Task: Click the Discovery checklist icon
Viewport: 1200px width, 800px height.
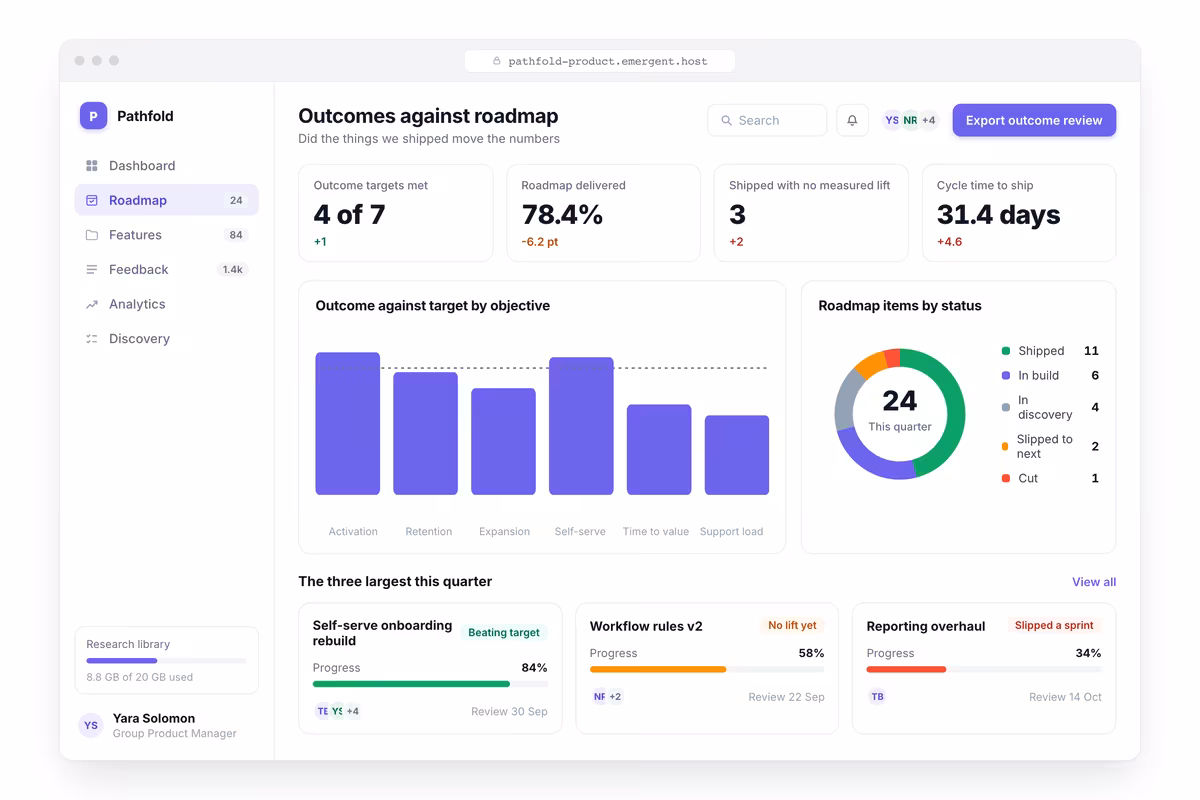Action: pyautogui.click(x=92, y=339)
